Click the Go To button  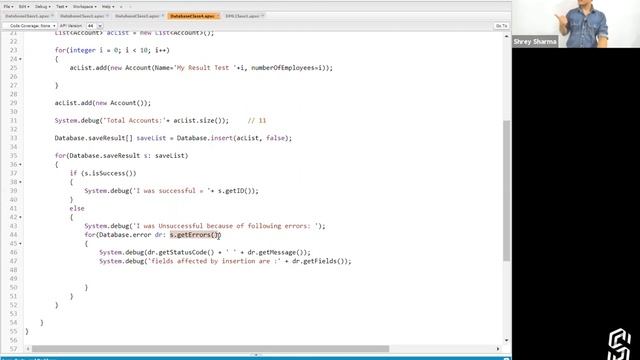tap(501, 26)
